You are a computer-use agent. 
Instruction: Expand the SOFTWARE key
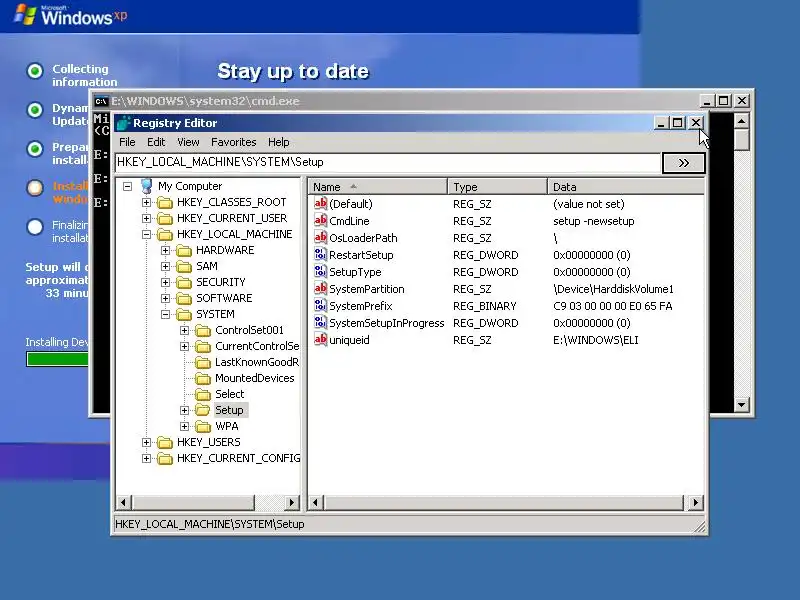165,298
